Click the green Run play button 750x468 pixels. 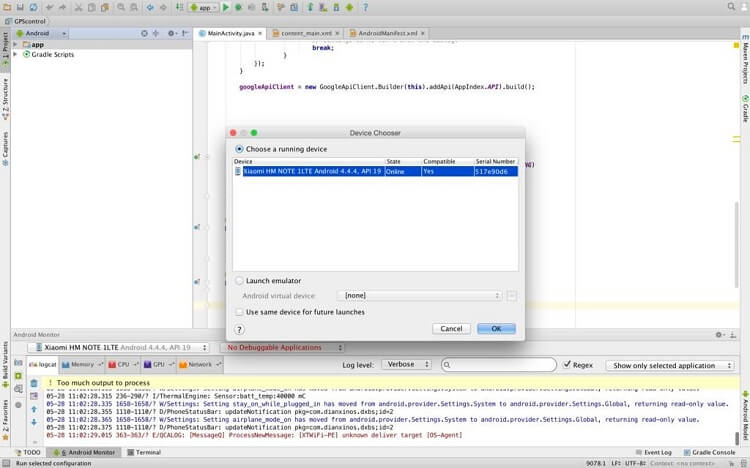[226, 7]
